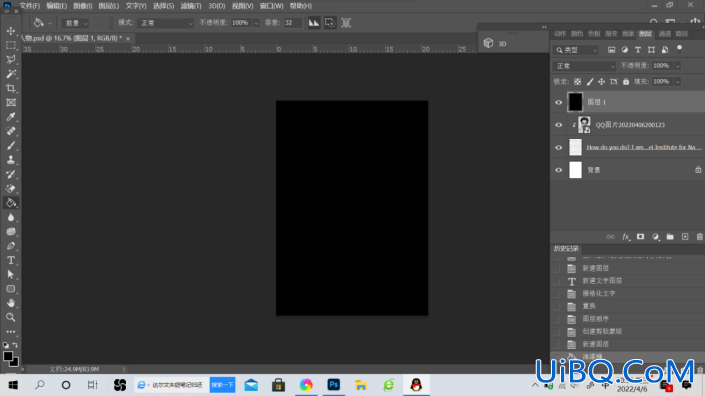The height and width of the screenshot is (396, 705).
Task: Open the 滤镜(T) menu
Action: pyautogui.click(x=191, y=6)
